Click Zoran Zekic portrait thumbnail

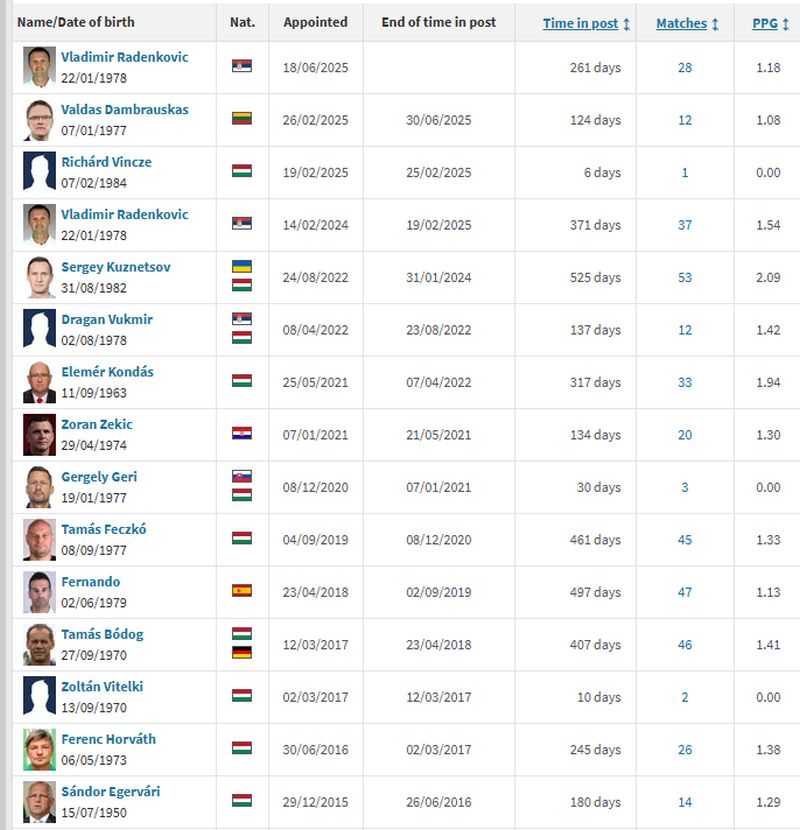pyautogui.click(x=40, y=434)
